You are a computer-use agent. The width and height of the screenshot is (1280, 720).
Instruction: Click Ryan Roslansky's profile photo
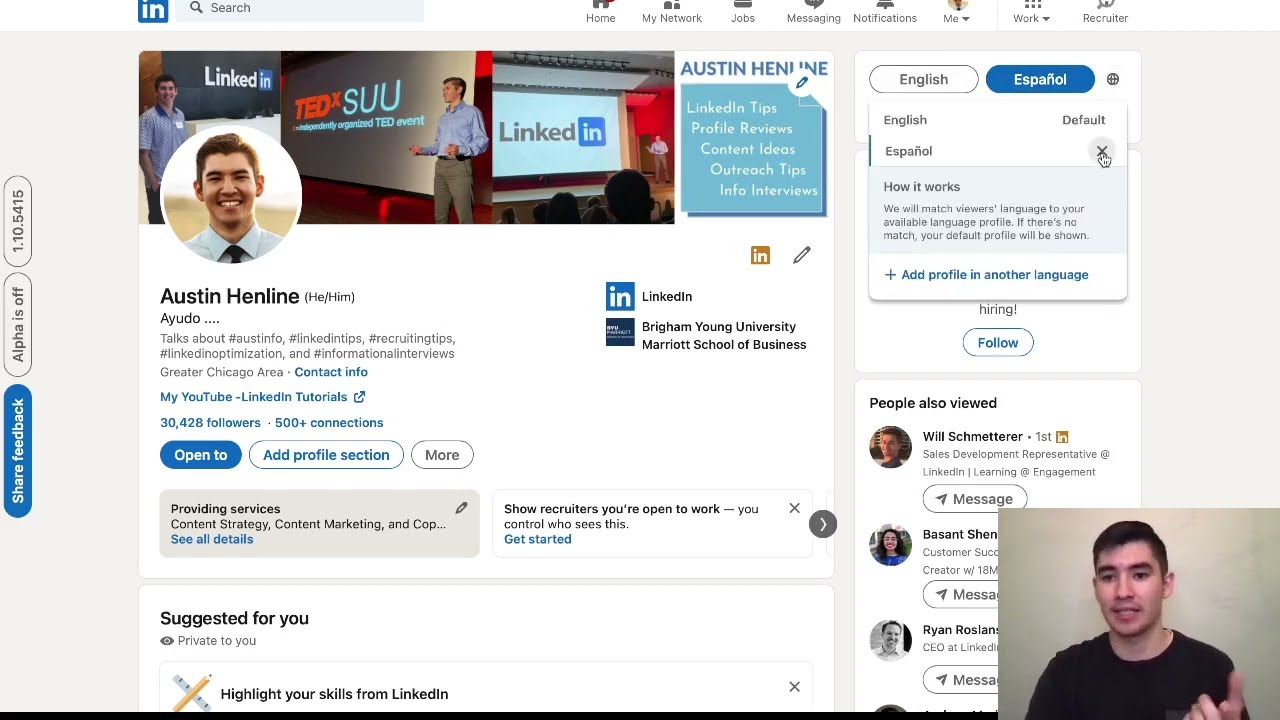(890, 642)
